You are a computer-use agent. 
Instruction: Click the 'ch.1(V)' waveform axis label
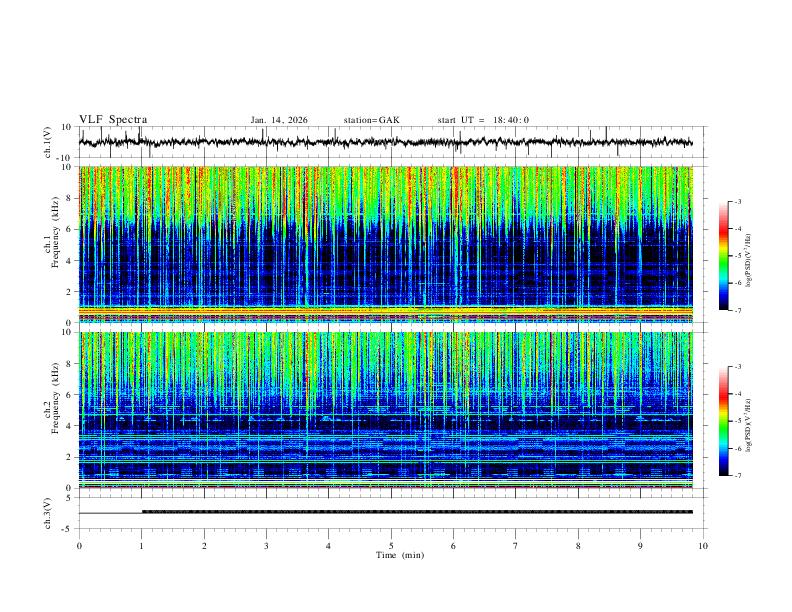tap(48, 142)
